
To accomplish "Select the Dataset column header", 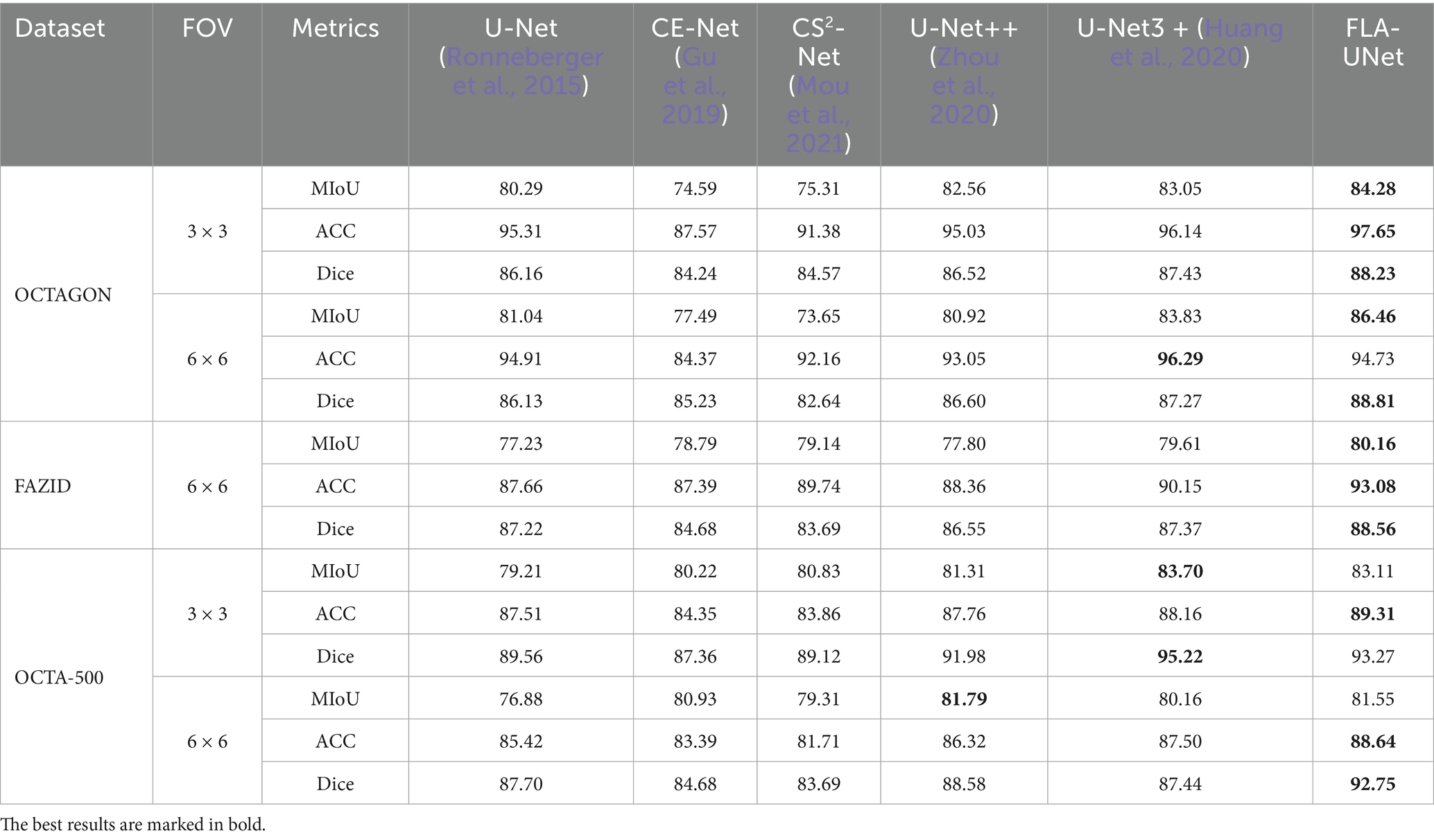I will coord(60,28).
